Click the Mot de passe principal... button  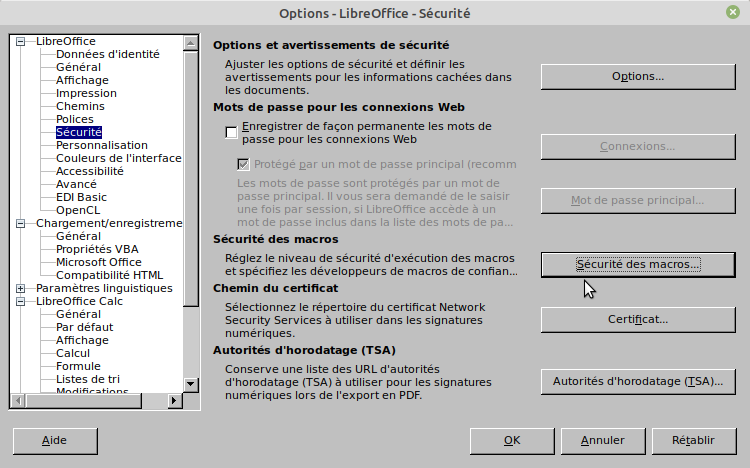tap(638, 201)
